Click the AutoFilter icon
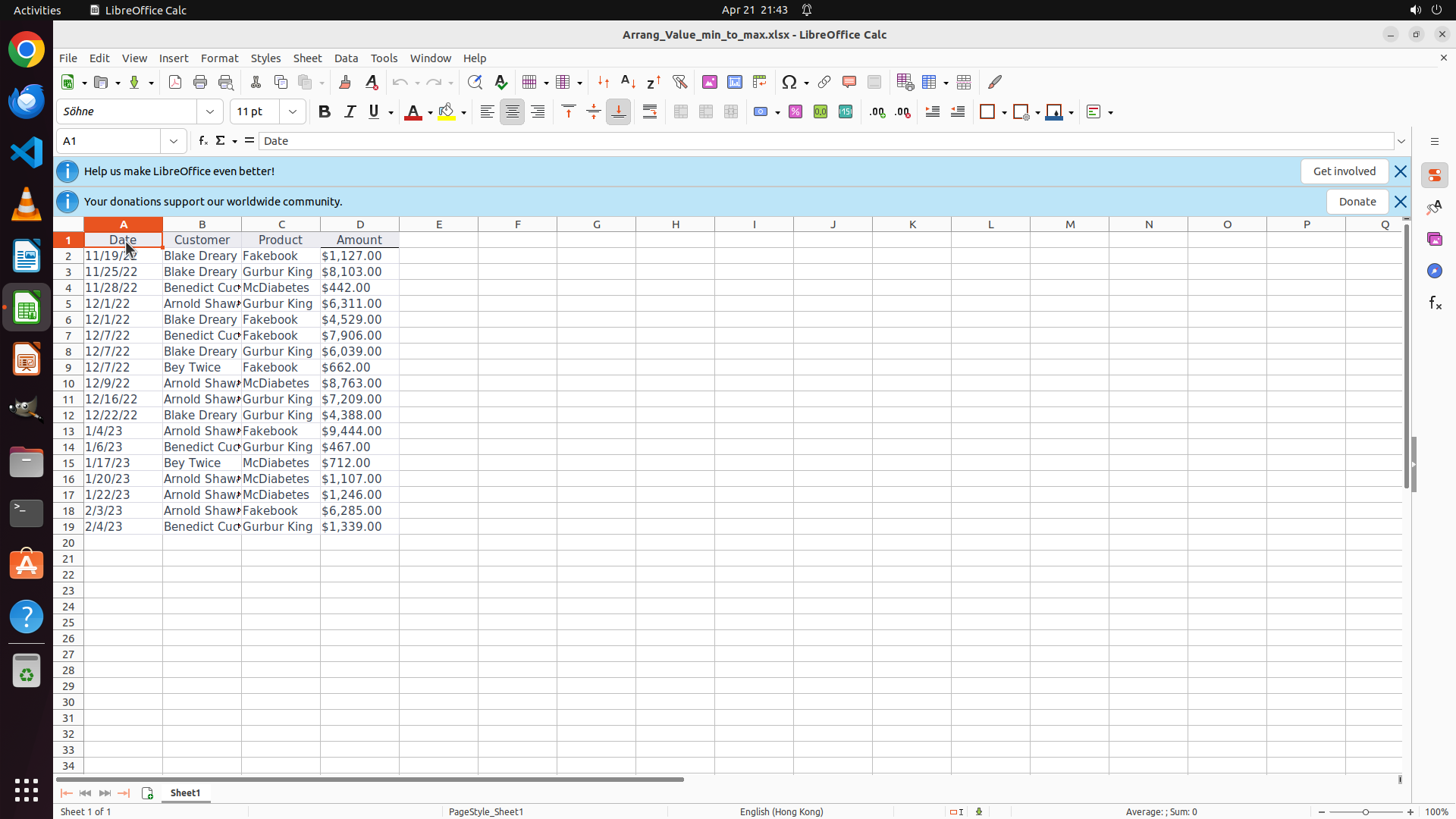 click(679, 82)
